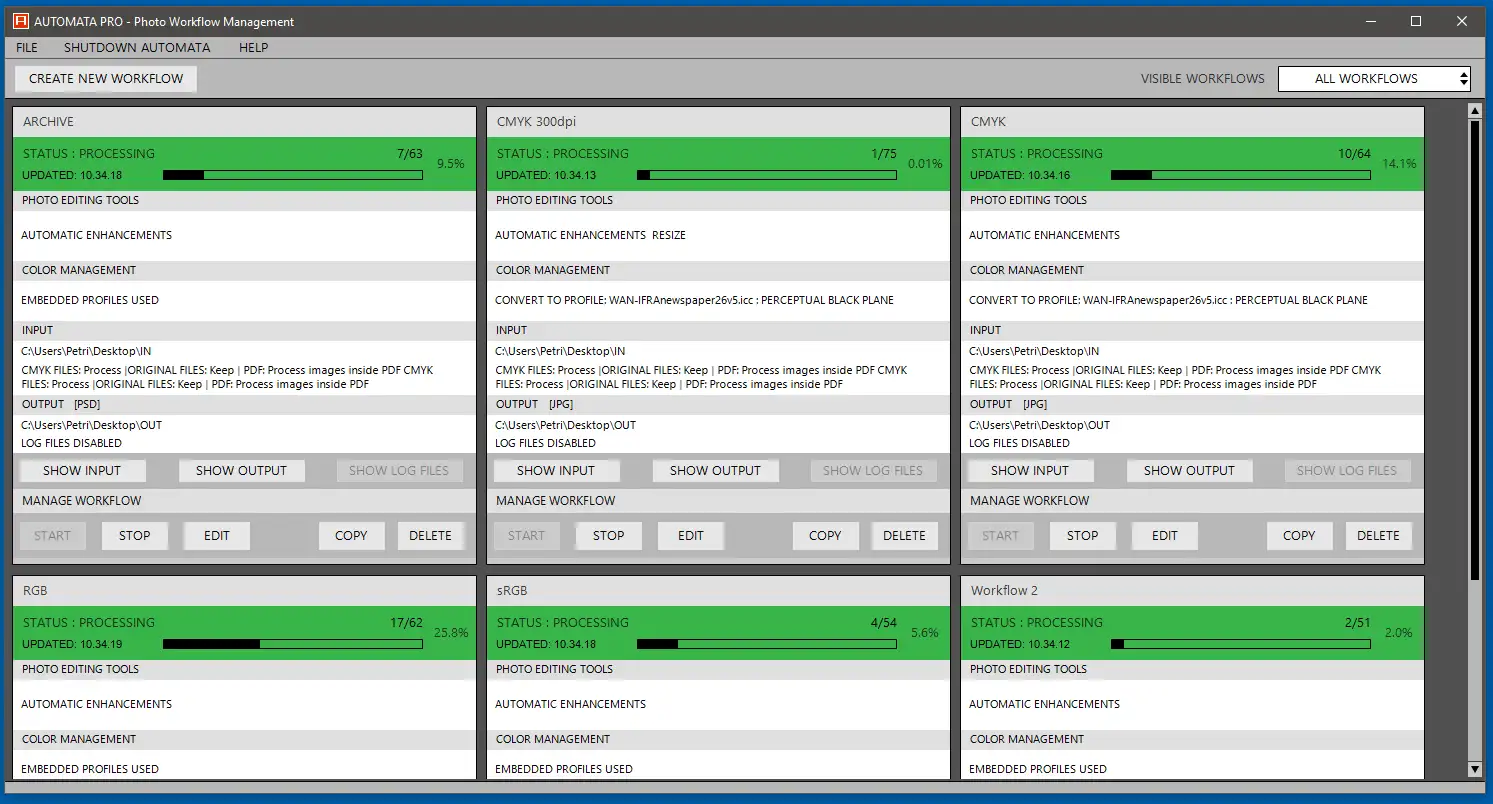The height and width of the screenshot is (804, 1493).
Task: Click the 4/54 file counter
Action: [884, 623]
